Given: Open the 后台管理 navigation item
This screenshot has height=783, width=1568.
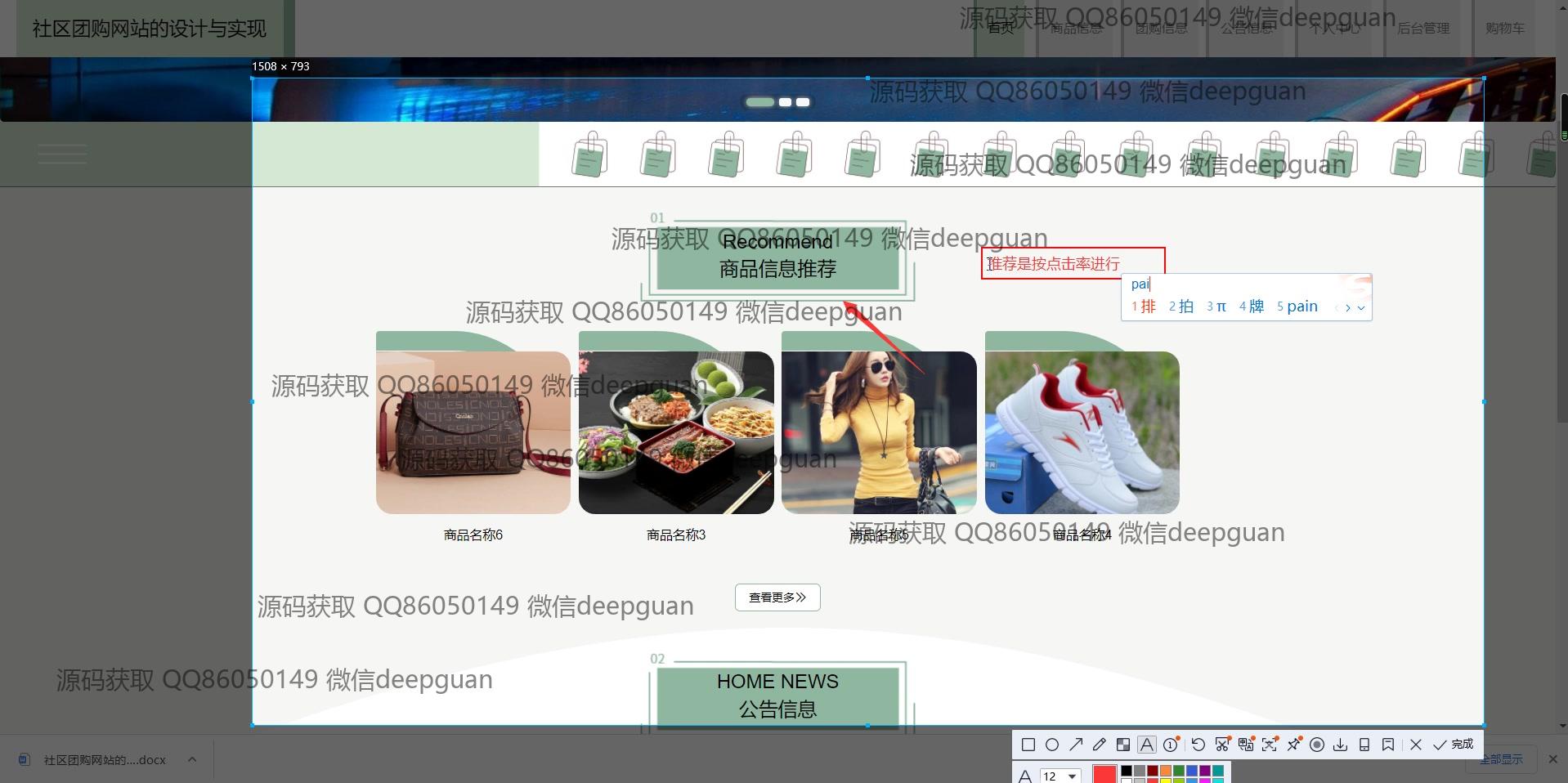Looking at the screenshot, I should [x=1423, y=29].
